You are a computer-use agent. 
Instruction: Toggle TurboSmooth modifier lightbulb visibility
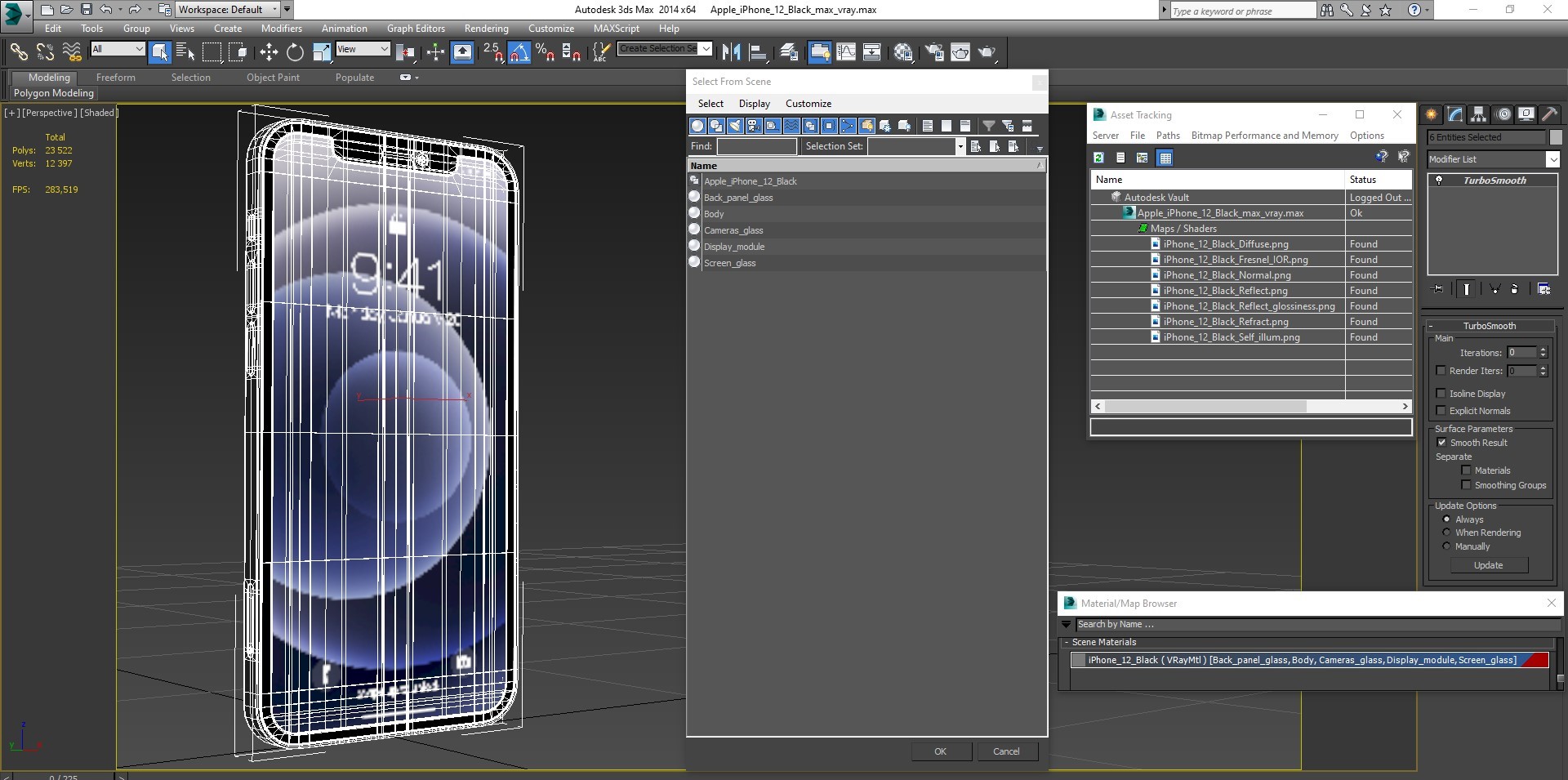[1439, 181]
